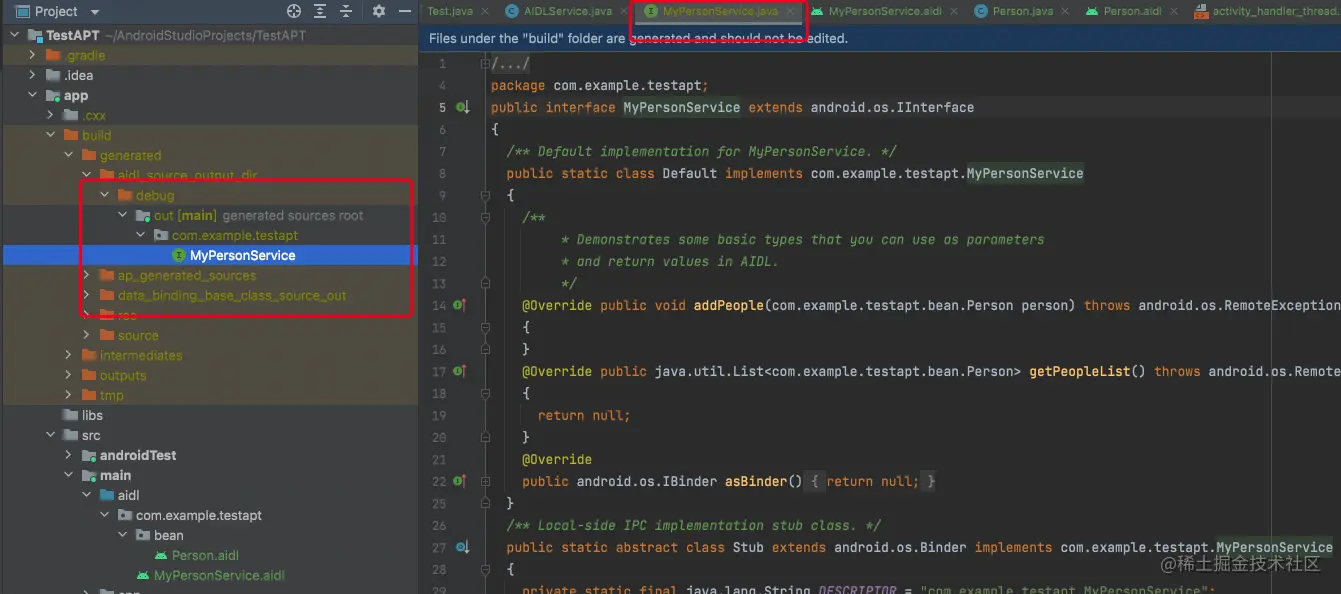
Task: Select the .gradle folder row
Action: (x=209, y=55)
